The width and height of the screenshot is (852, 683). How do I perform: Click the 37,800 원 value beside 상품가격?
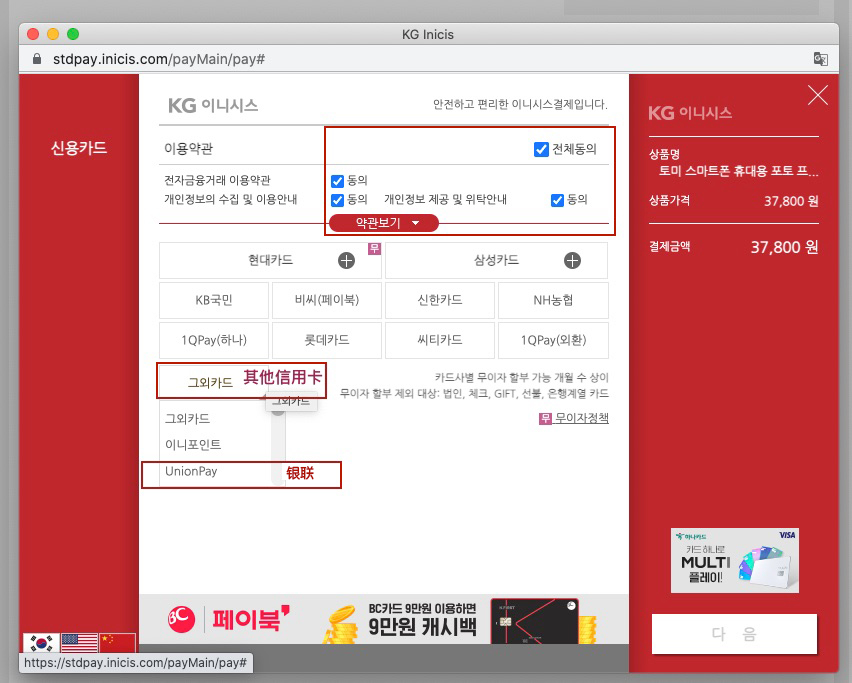(791, 201)
